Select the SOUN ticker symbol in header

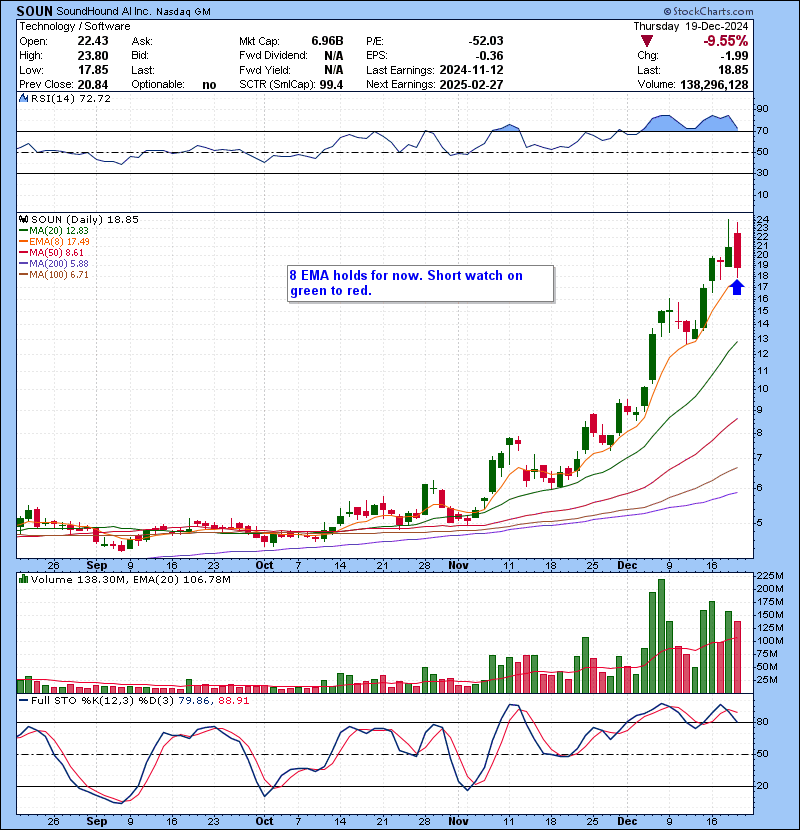pos(34,11)
